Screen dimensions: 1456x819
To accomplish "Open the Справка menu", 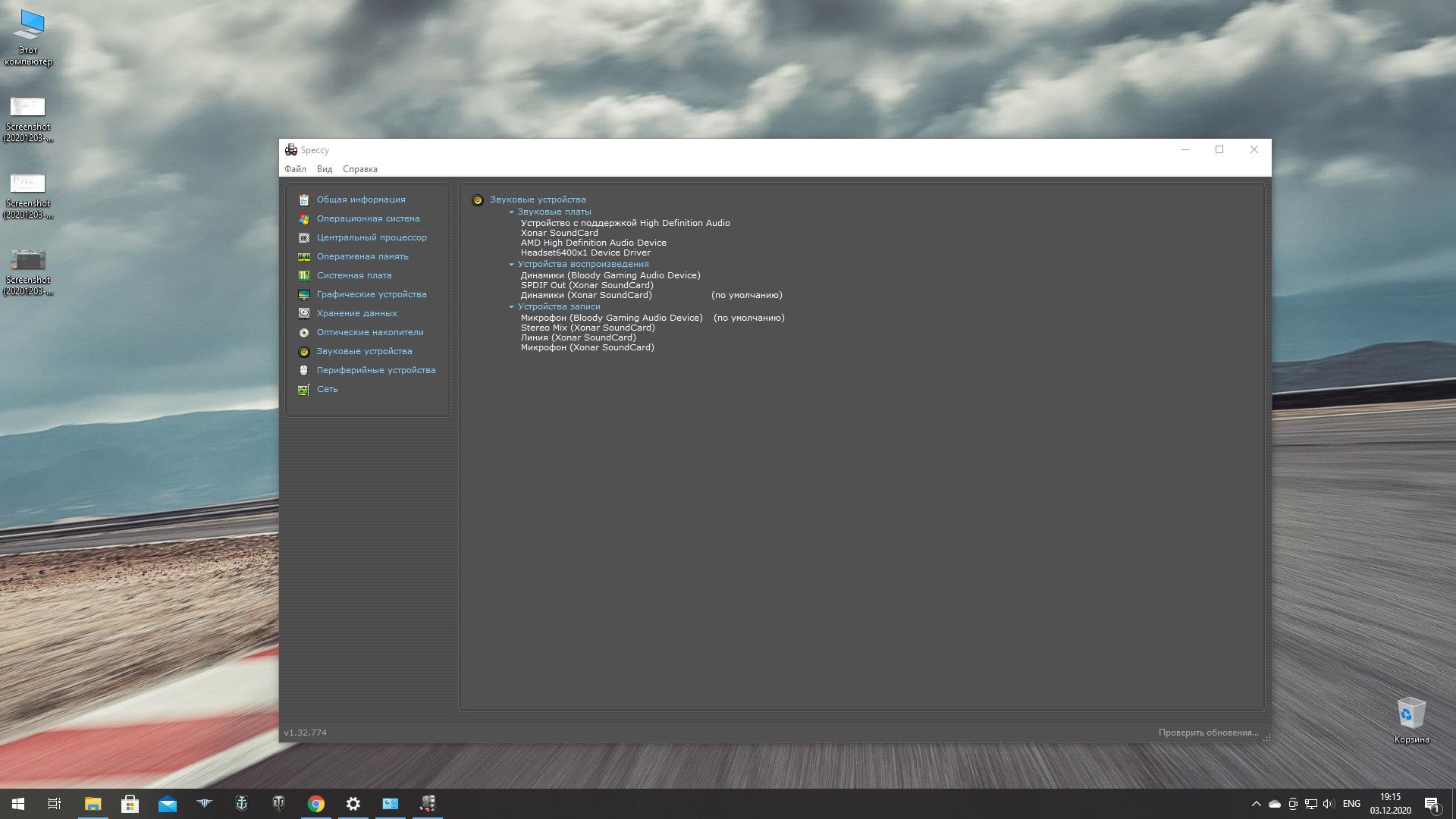I will 359,169.
